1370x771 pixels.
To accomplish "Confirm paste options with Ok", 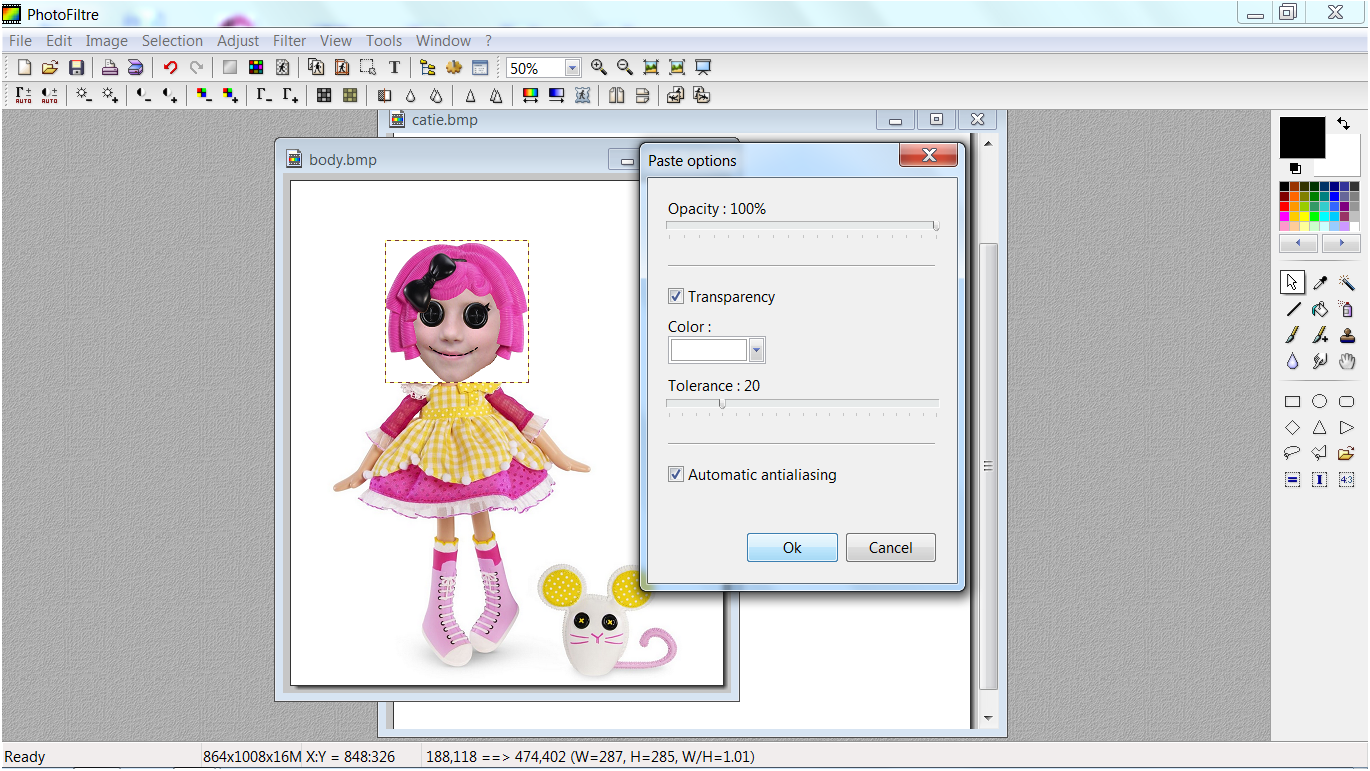I will click(x=792, y=547).
